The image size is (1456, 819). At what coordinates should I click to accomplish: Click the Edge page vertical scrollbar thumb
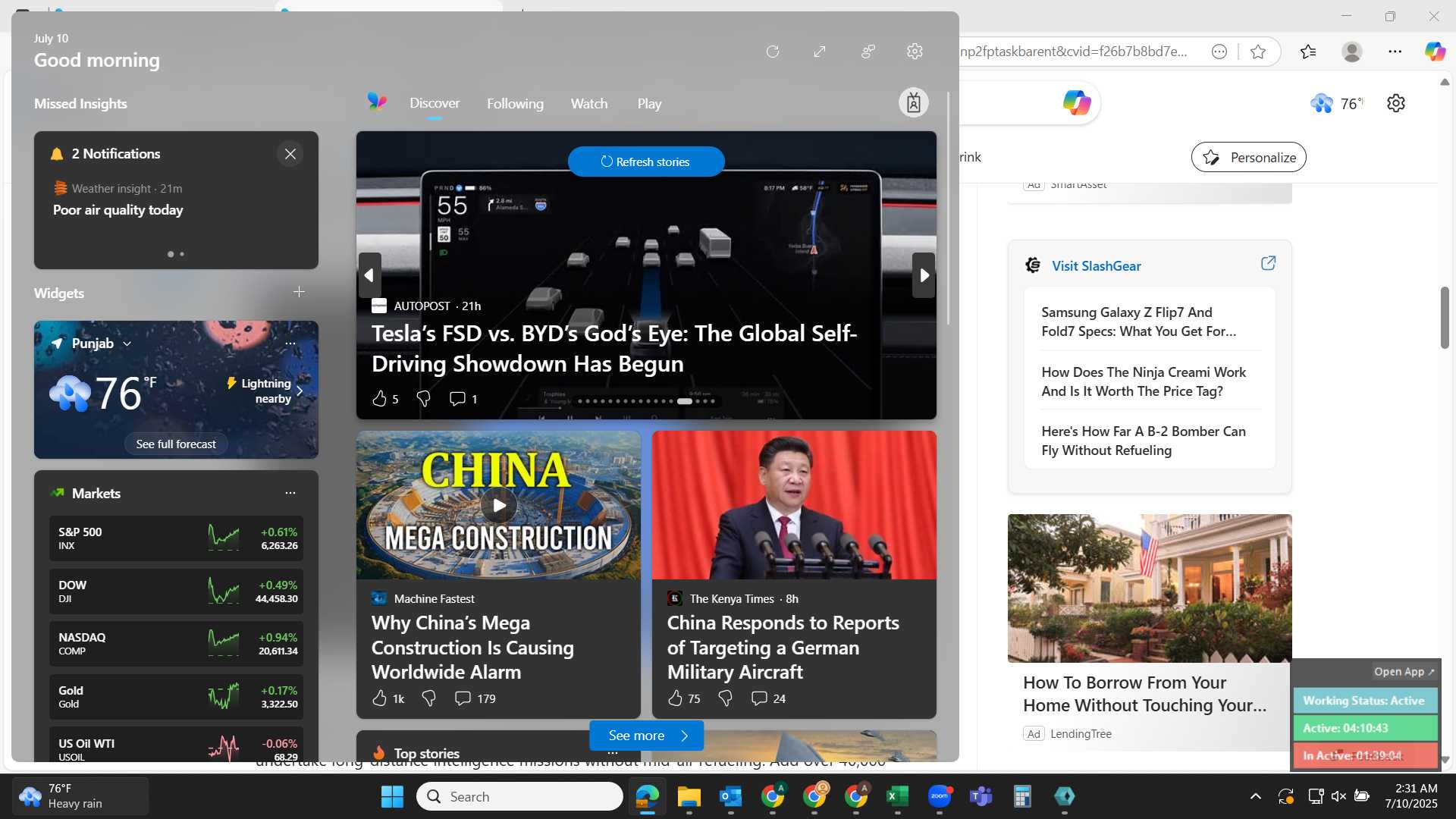pyautogui.click(x=1445, y=318)
